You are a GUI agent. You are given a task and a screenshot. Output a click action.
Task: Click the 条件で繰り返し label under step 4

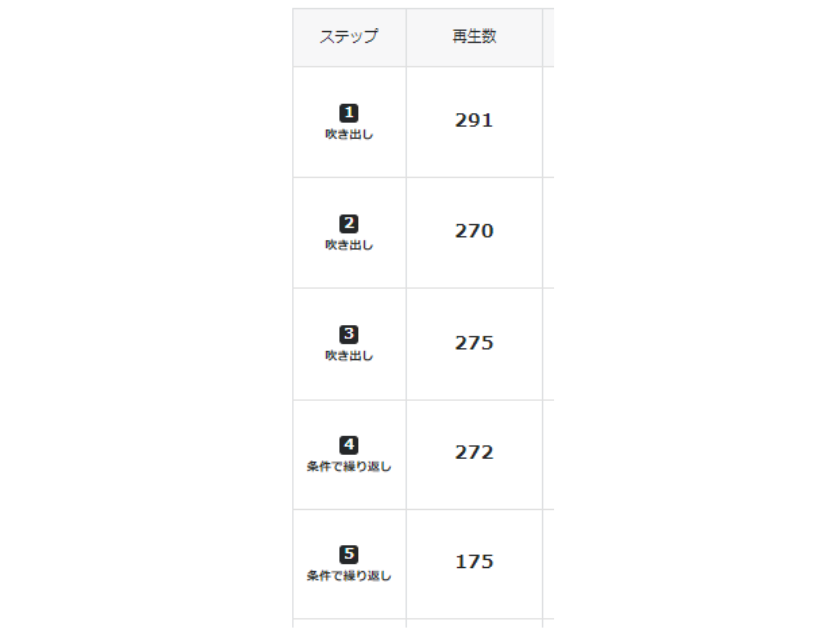(349, 466)
